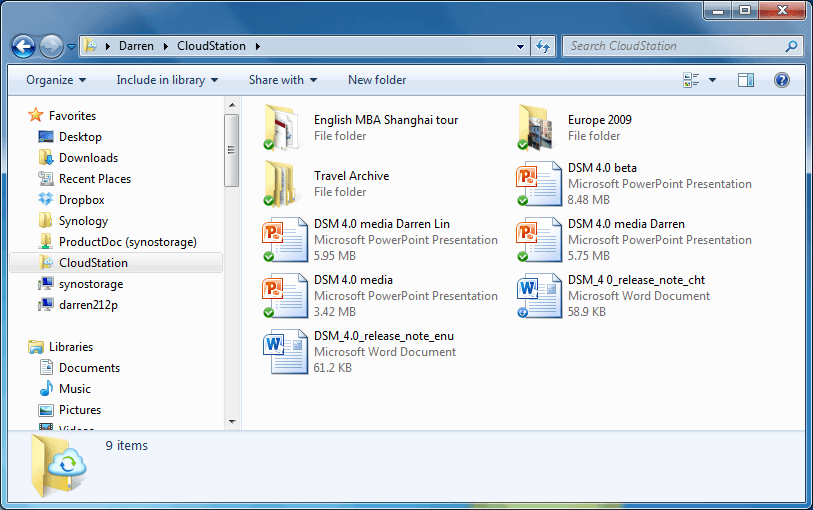The image size is (813, 510).
Task: Select the file name 'DSM 4.0 media Darren Lin'
Action: coord(382,224)
